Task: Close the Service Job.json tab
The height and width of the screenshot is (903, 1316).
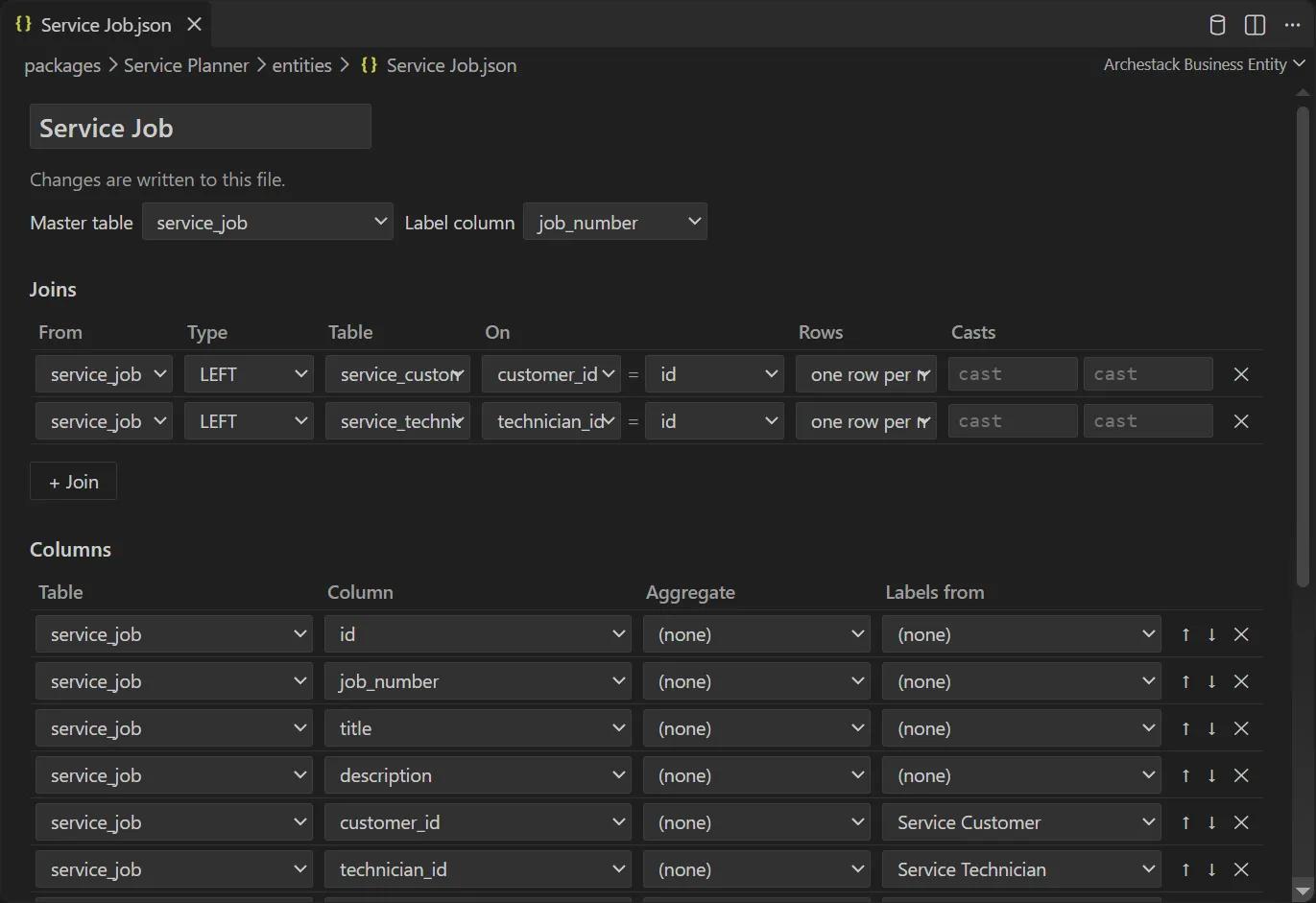Action: tap(195, 25)
